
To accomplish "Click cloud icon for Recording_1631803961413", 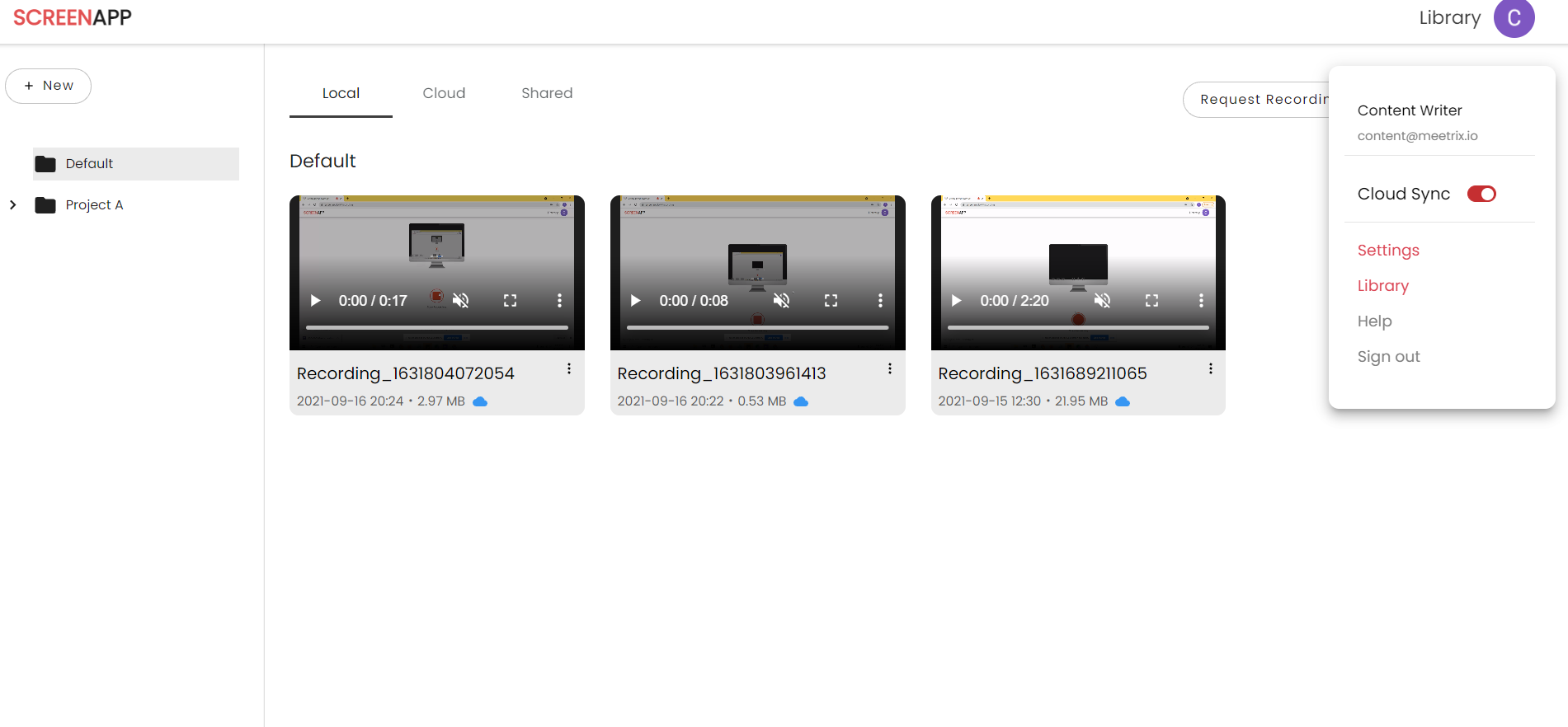I will click(x=801, y=401).
